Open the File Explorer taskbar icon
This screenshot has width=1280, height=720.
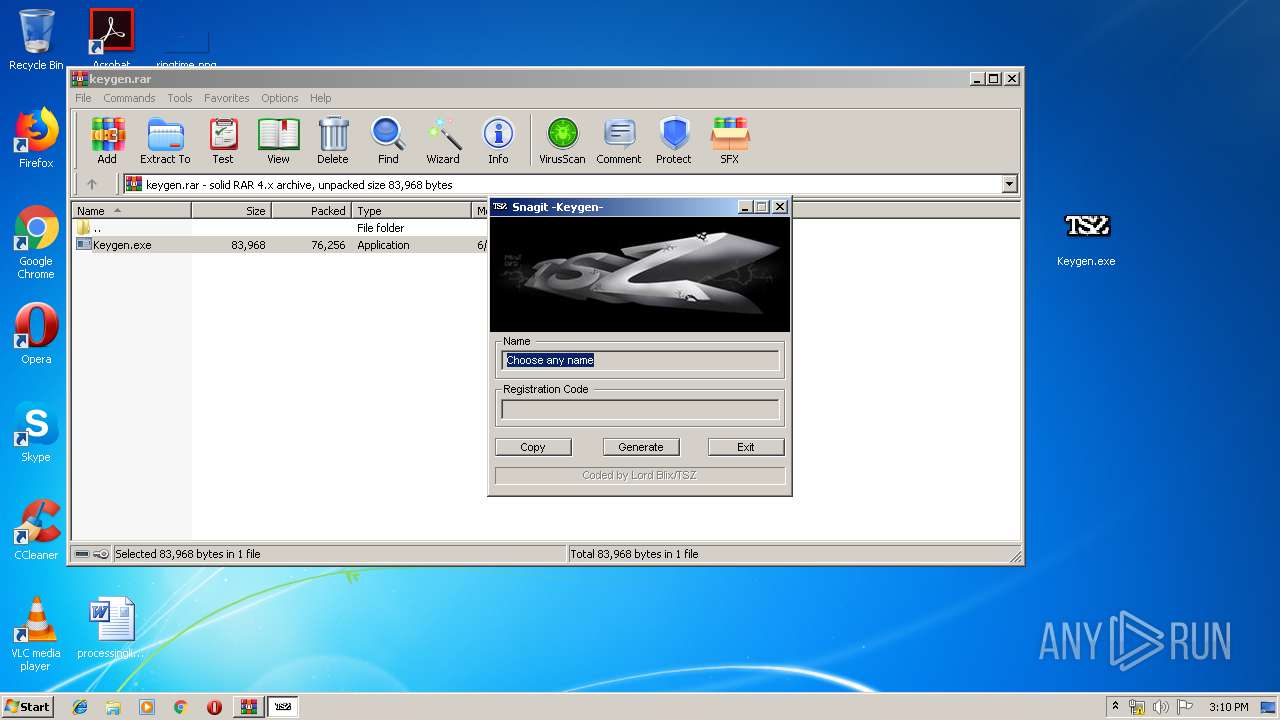click(113, 707)
